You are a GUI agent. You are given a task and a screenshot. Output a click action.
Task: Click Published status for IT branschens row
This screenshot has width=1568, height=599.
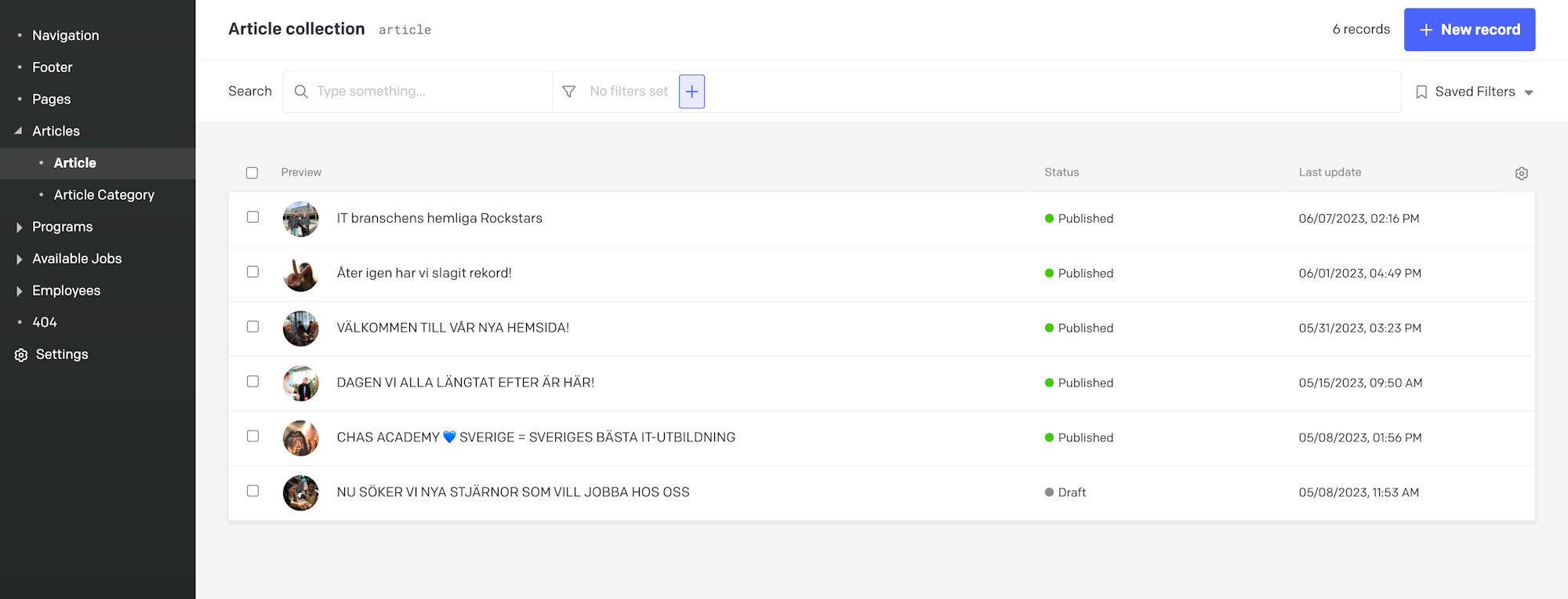[1079, 219]
